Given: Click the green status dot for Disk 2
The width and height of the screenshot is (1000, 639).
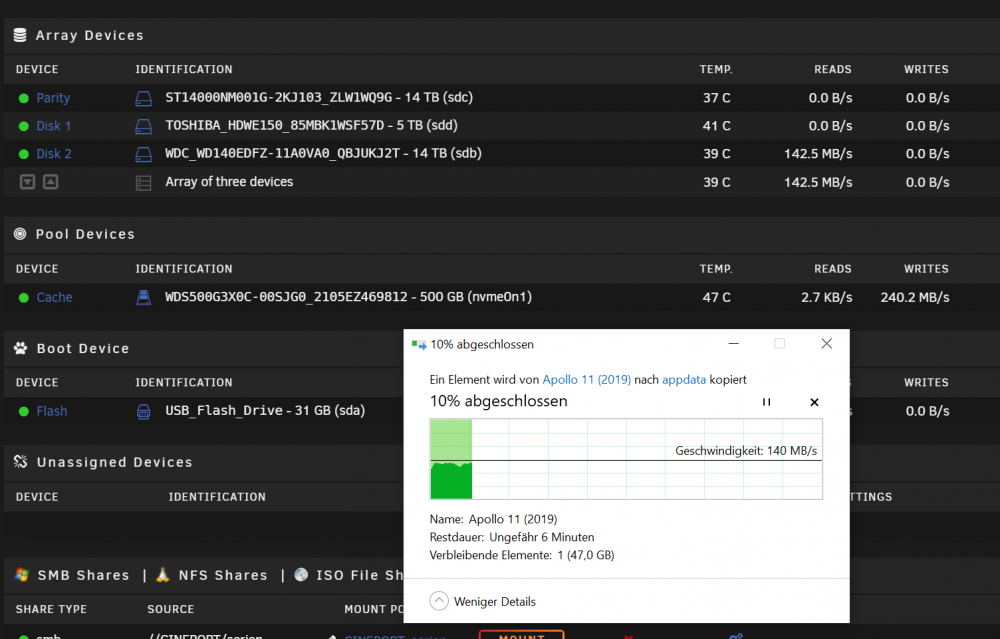Looking at the screenshot, I should [x=24, y=154].
